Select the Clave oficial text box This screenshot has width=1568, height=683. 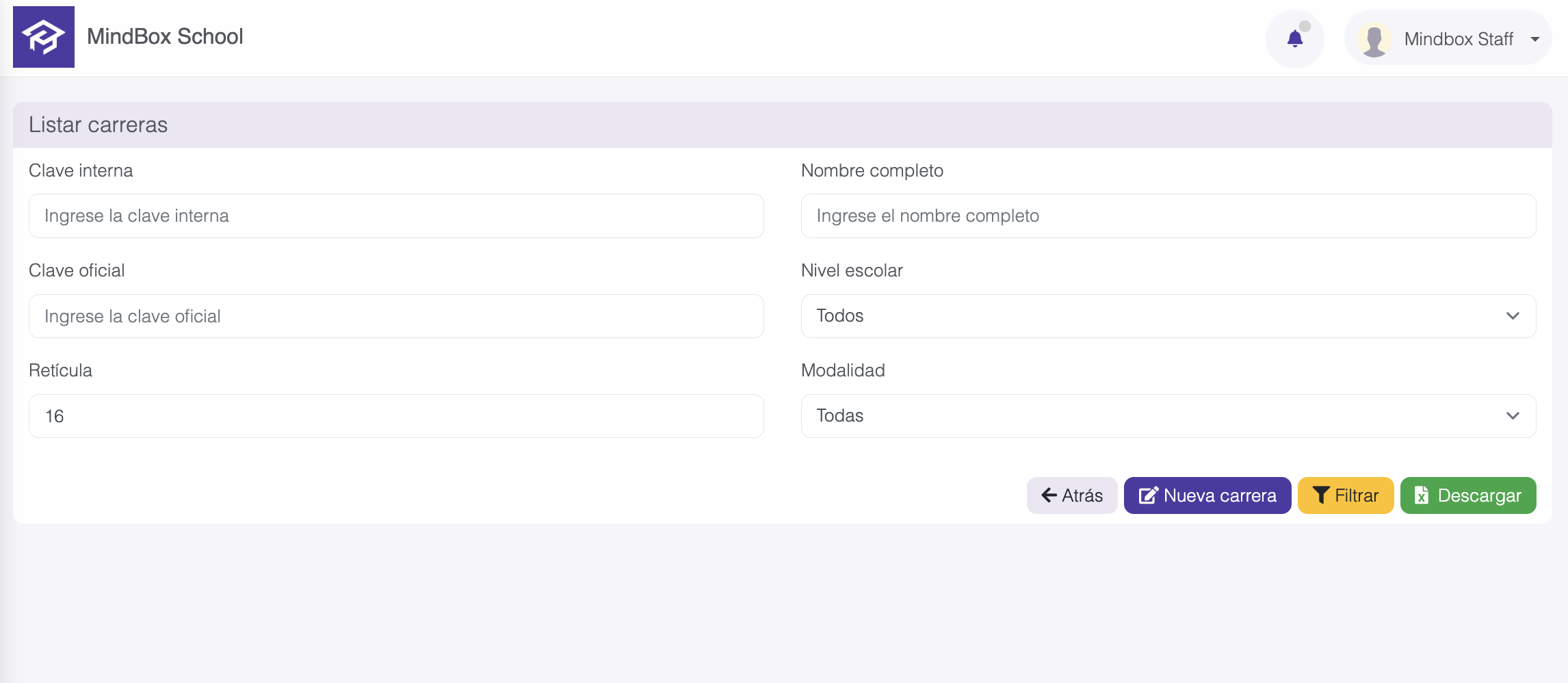(x=396, y=316)
